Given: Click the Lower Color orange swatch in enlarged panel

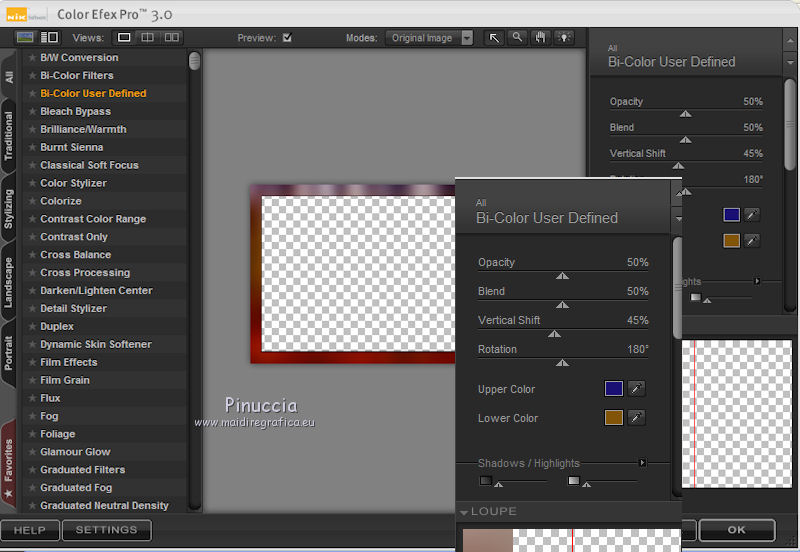Looking at the screenshot, I should click(x=613, y=418).
